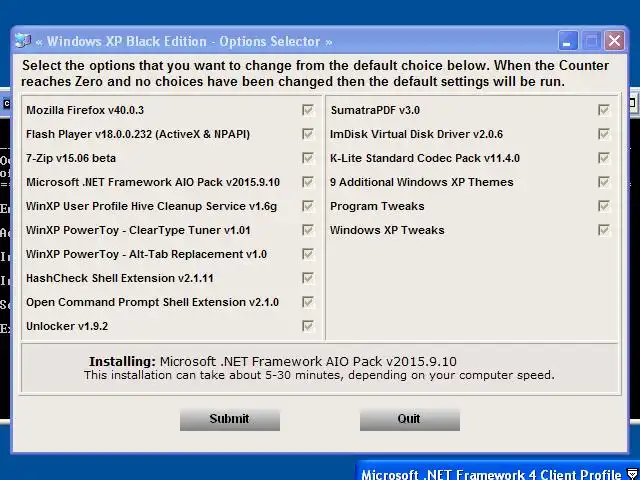Click the SumatraPDF v3.0 label
This screenshot has height=480, width=640.
tap(375, 110)
